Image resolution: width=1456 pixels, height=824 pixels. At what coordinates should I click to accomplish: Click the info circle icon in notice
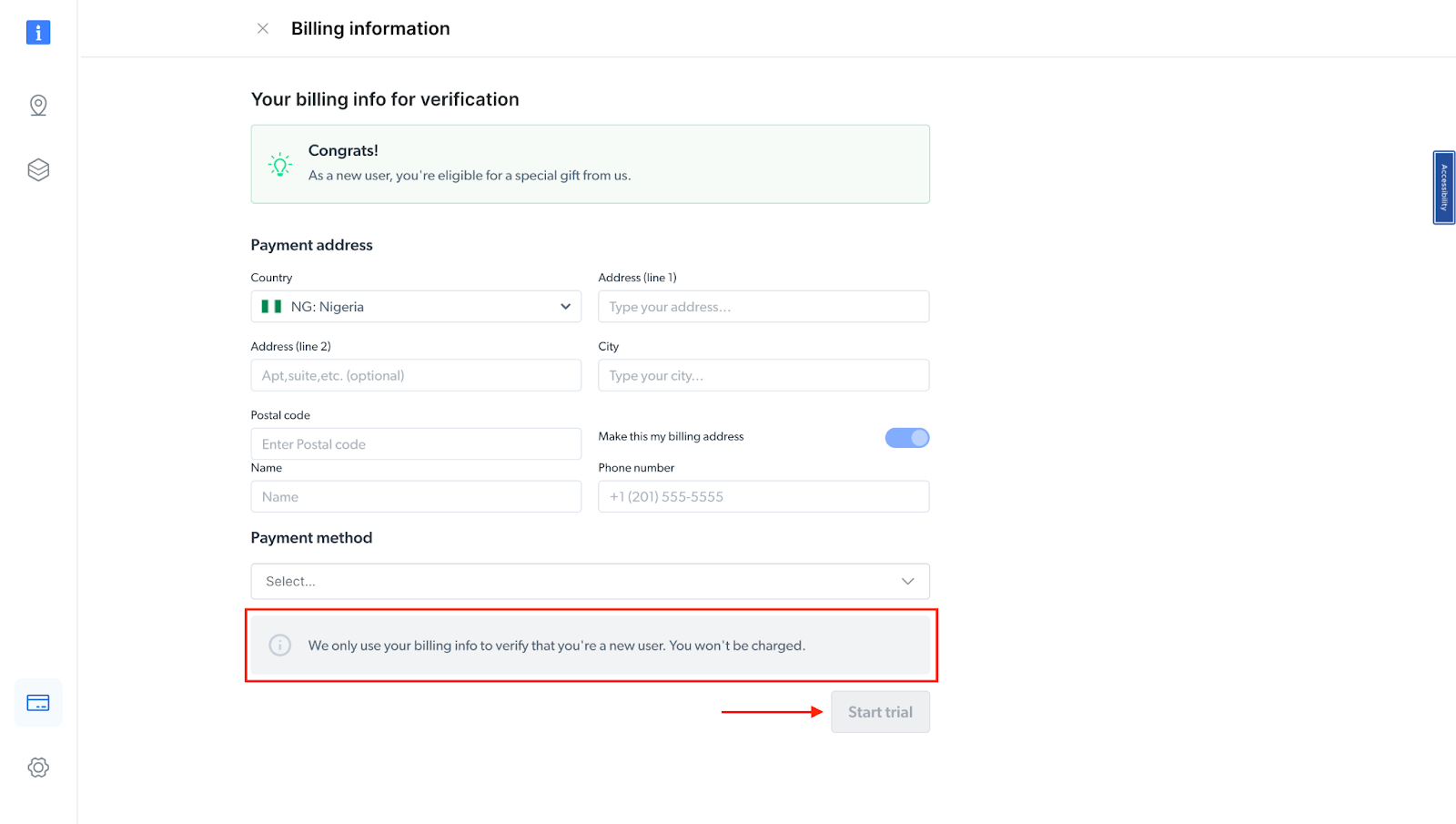tap(280, 646)
